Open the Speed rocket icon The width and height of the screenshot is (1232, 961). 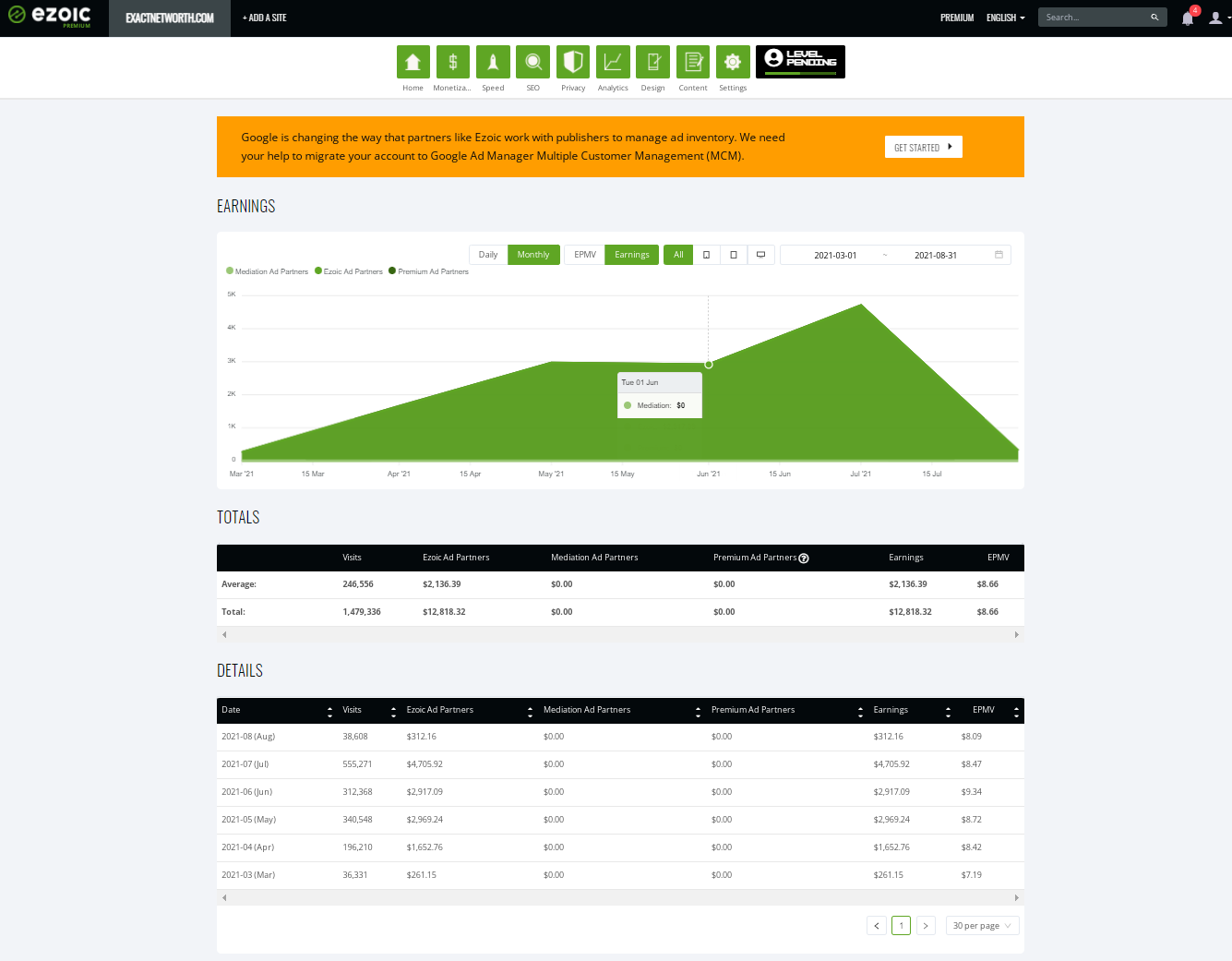point(493,62)
